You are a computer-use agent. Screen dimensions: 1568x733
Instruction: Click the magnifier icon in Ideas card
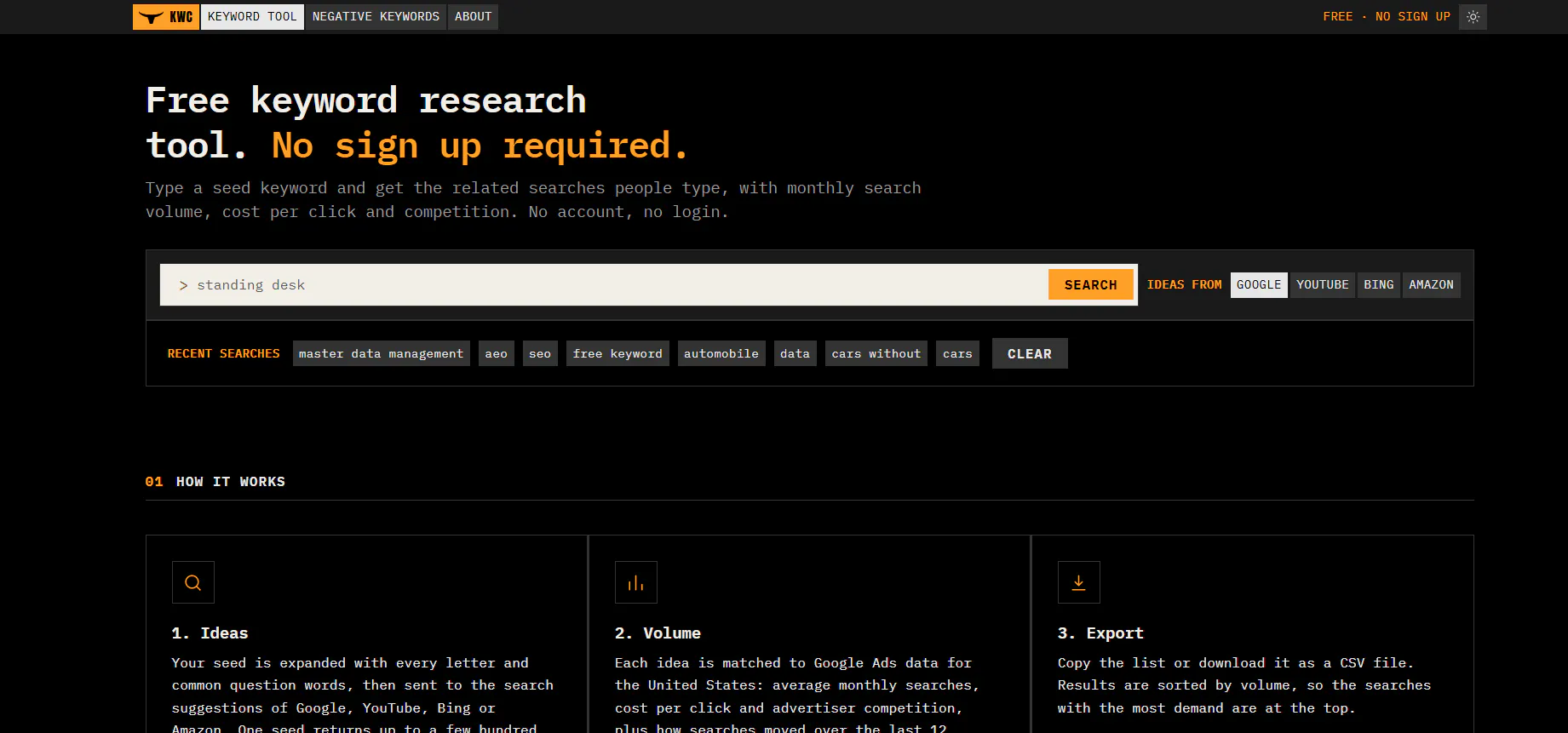(x=193, y=582)
